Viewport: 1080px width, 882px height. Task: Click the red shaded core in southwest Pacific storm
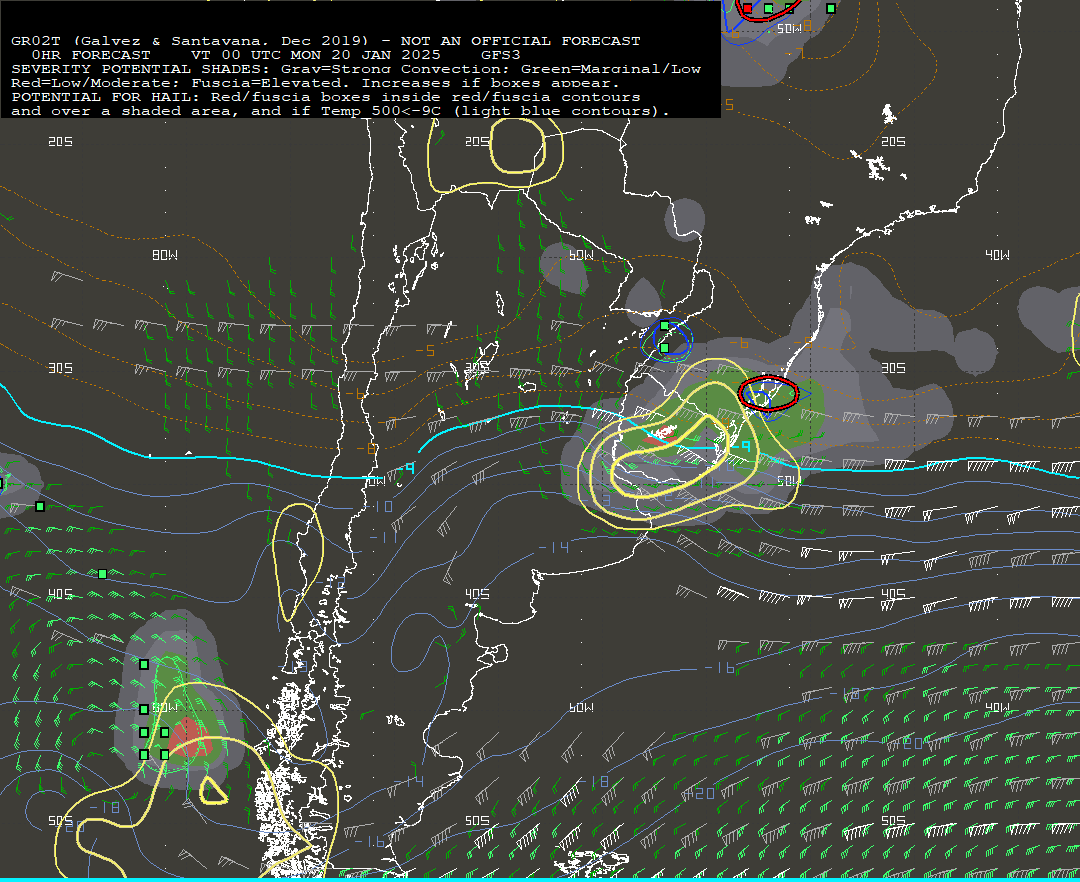tap(189, 737)
